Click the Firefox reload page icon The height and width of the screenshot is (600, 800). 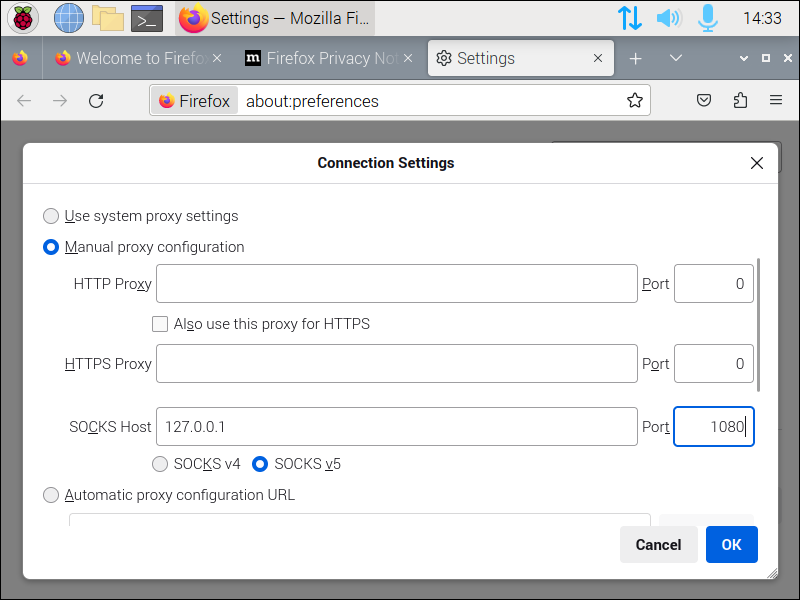coord(96,100)
